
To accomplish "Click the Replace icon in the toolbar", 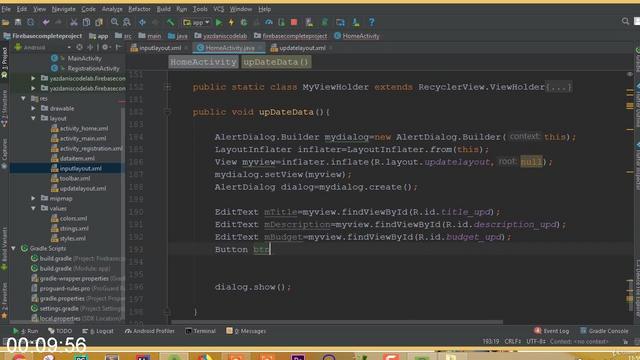I will tap(127, 22).
